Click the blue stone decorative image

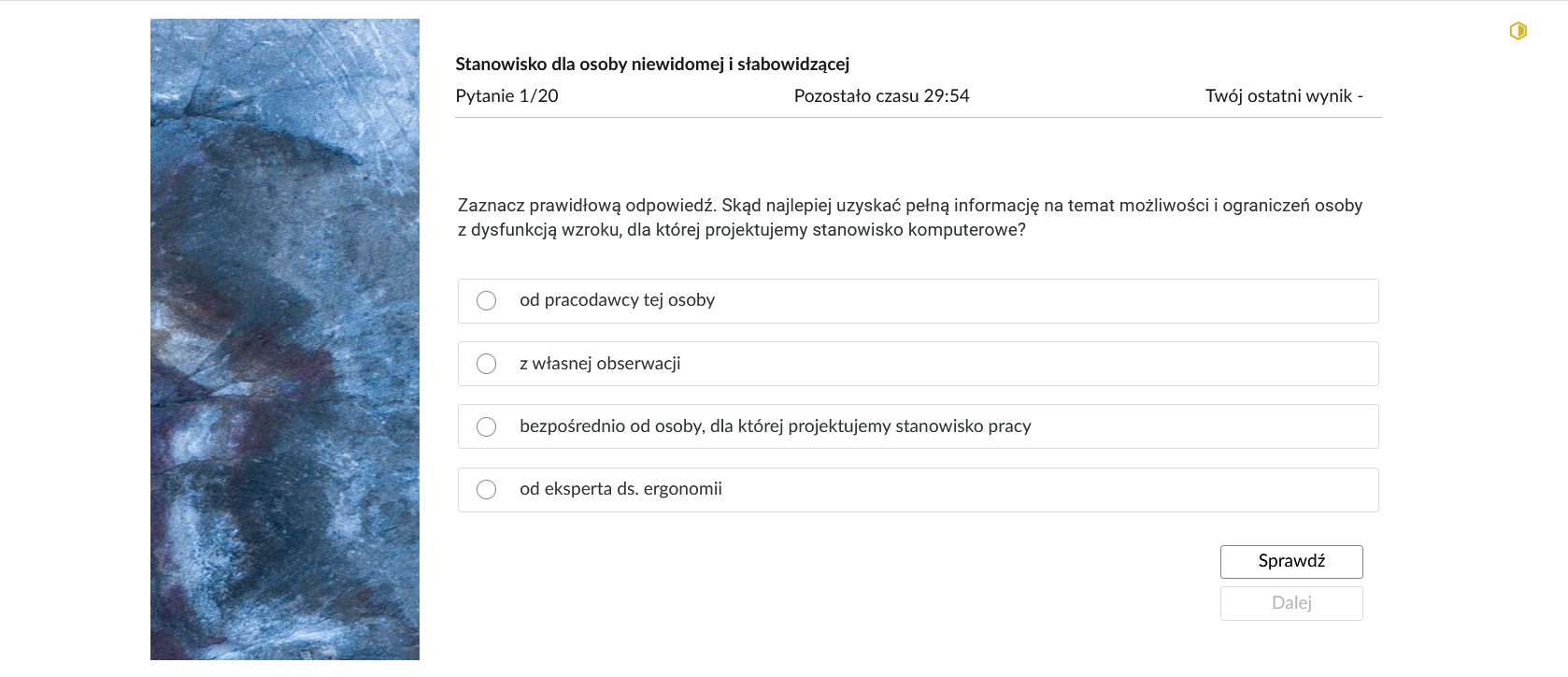(285, 337)
